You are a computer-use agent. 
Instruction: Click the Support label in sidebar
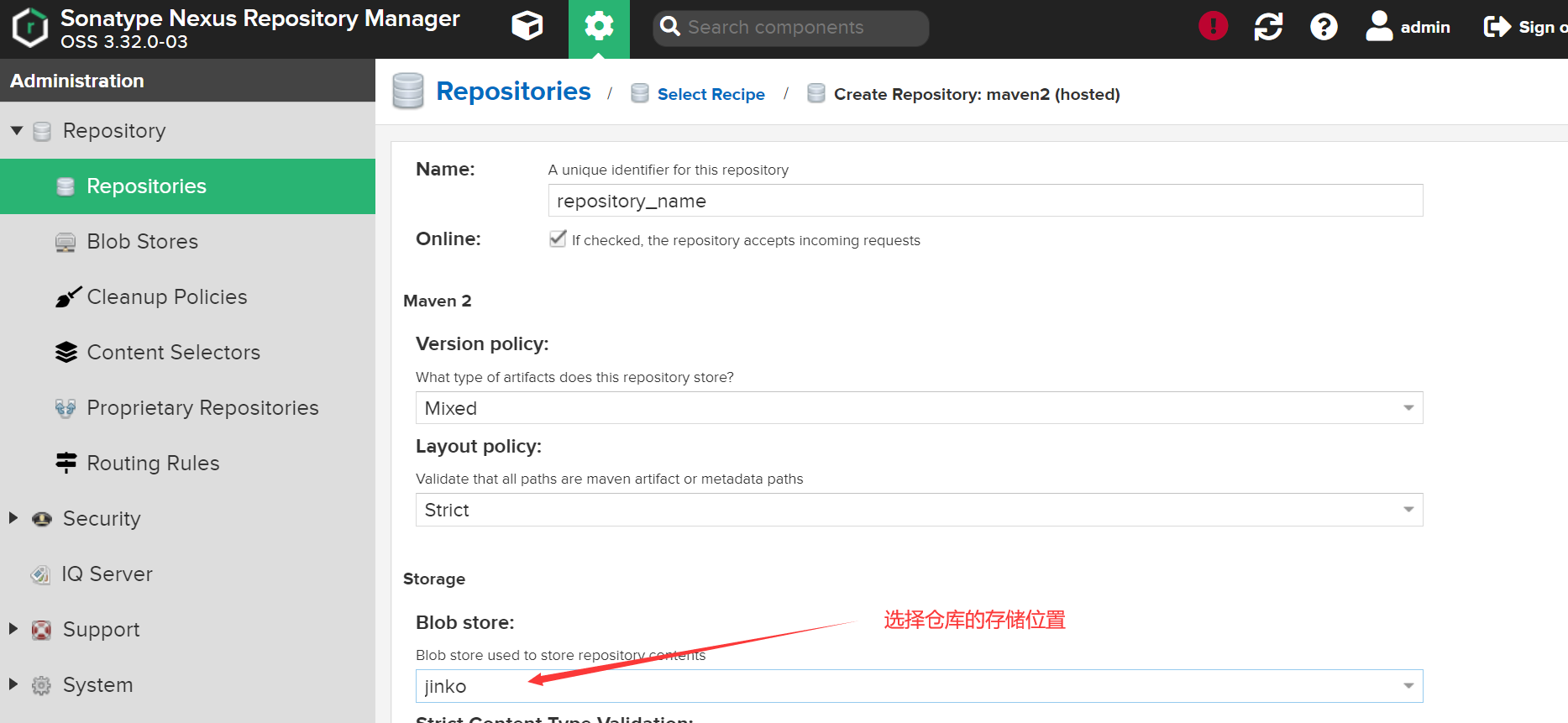coord(102,630)
